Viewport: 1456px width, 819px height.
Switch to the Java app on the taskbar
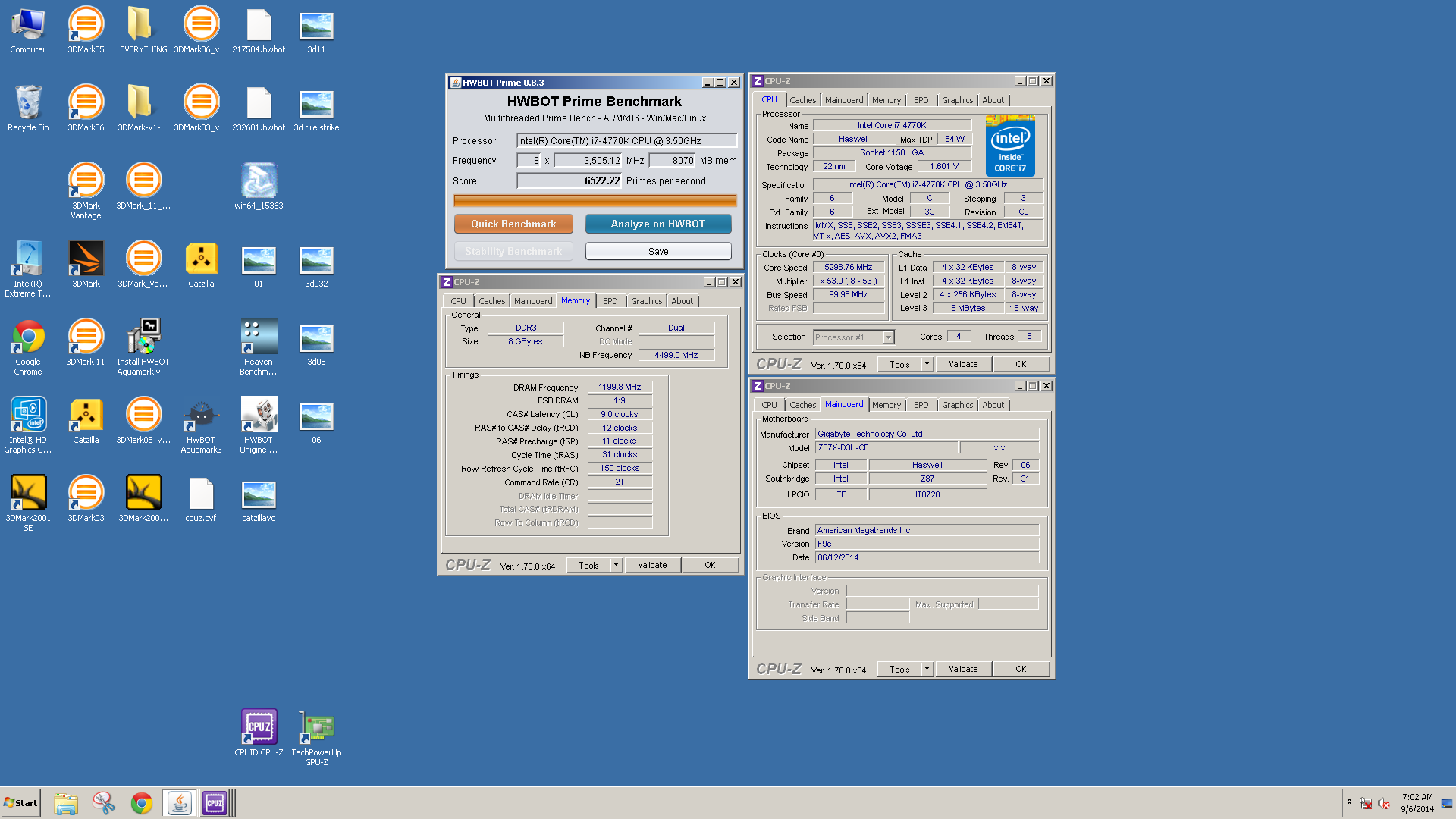point(180,803)
